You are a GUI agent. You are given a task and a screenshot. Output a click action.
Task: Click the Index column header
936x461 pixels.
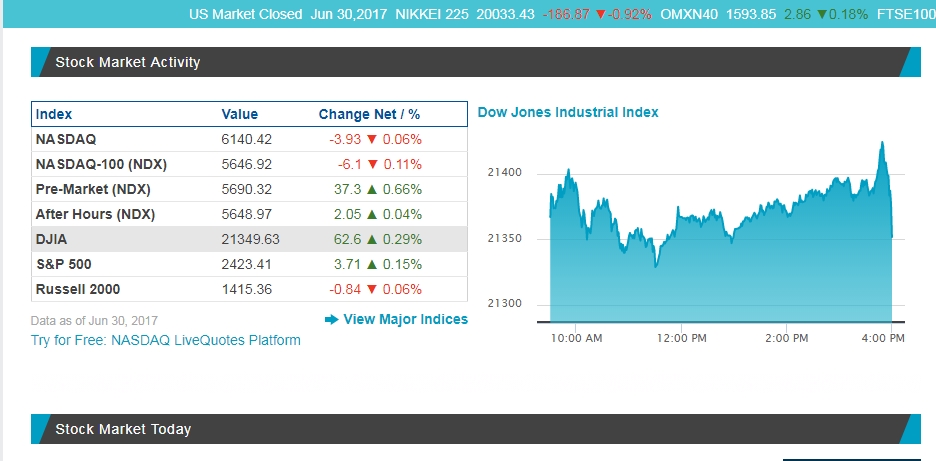[54, 114]
